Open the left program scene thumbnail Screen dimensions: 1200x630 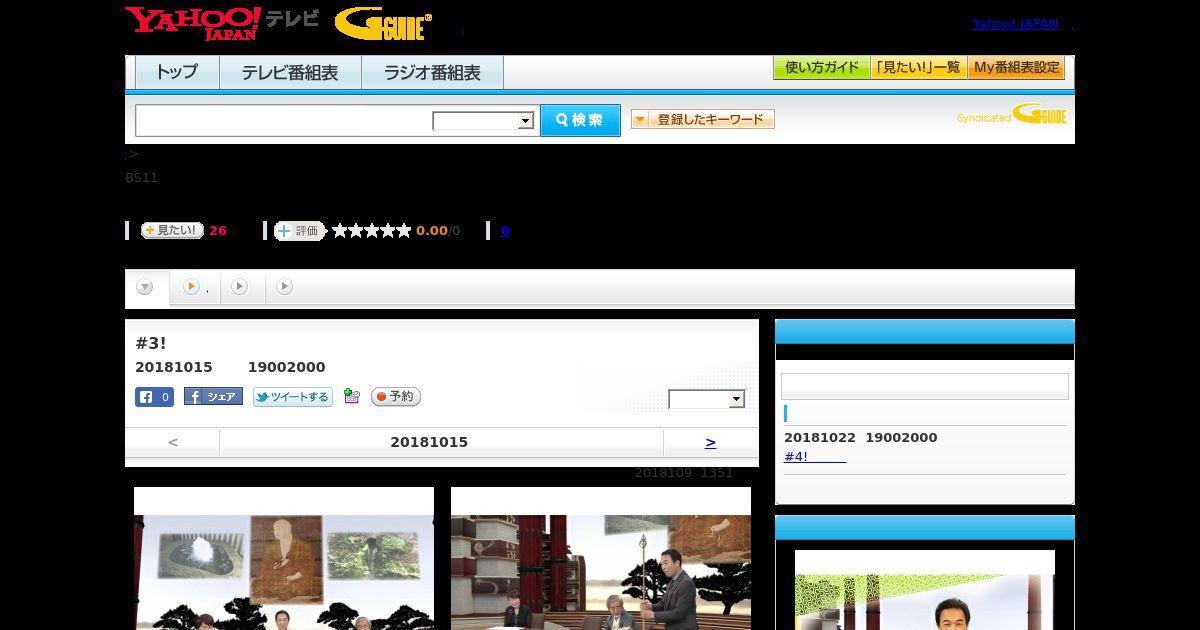tap(284, 559)
